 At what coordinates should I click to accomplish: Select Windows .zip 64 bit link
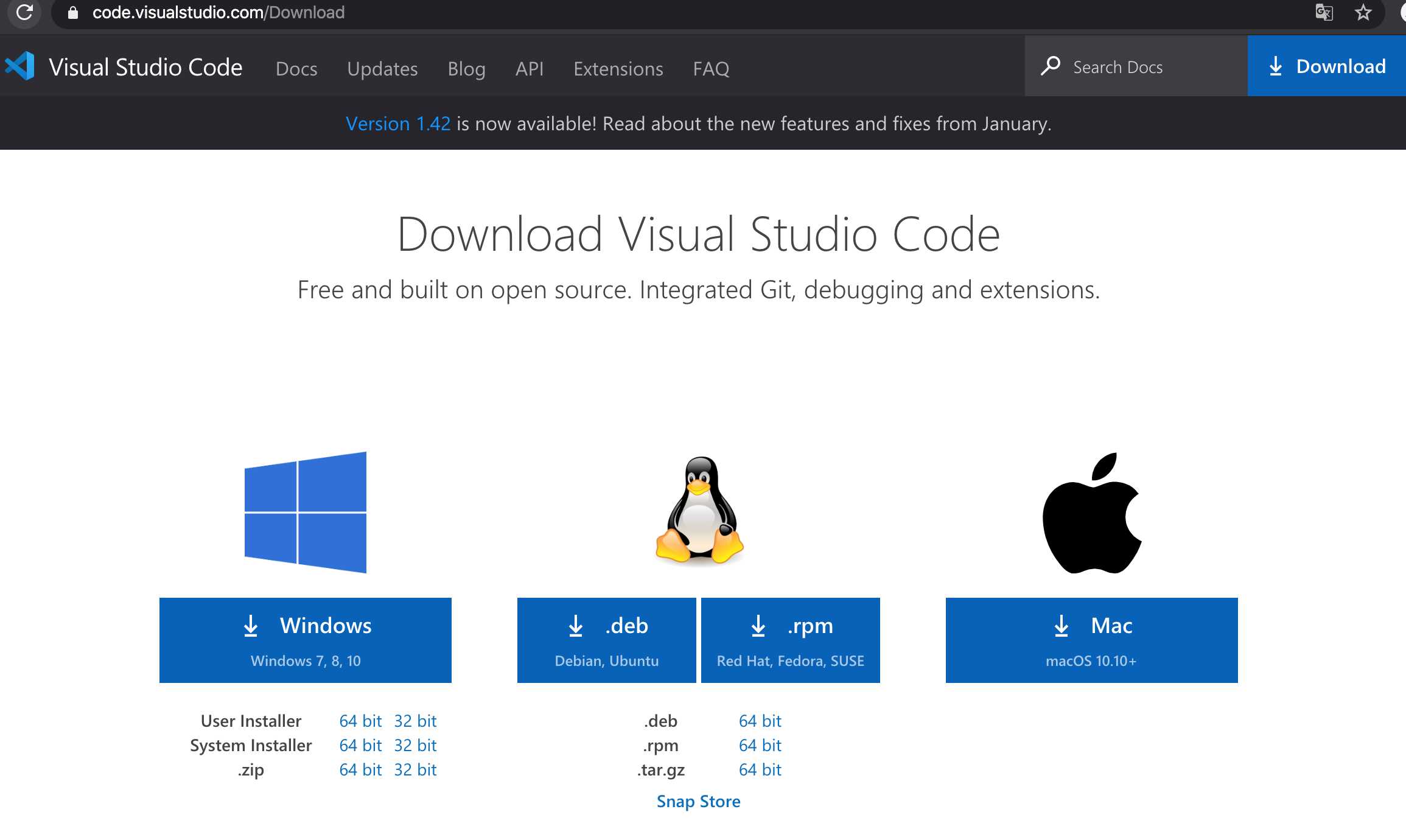click(x=360, y=769)
